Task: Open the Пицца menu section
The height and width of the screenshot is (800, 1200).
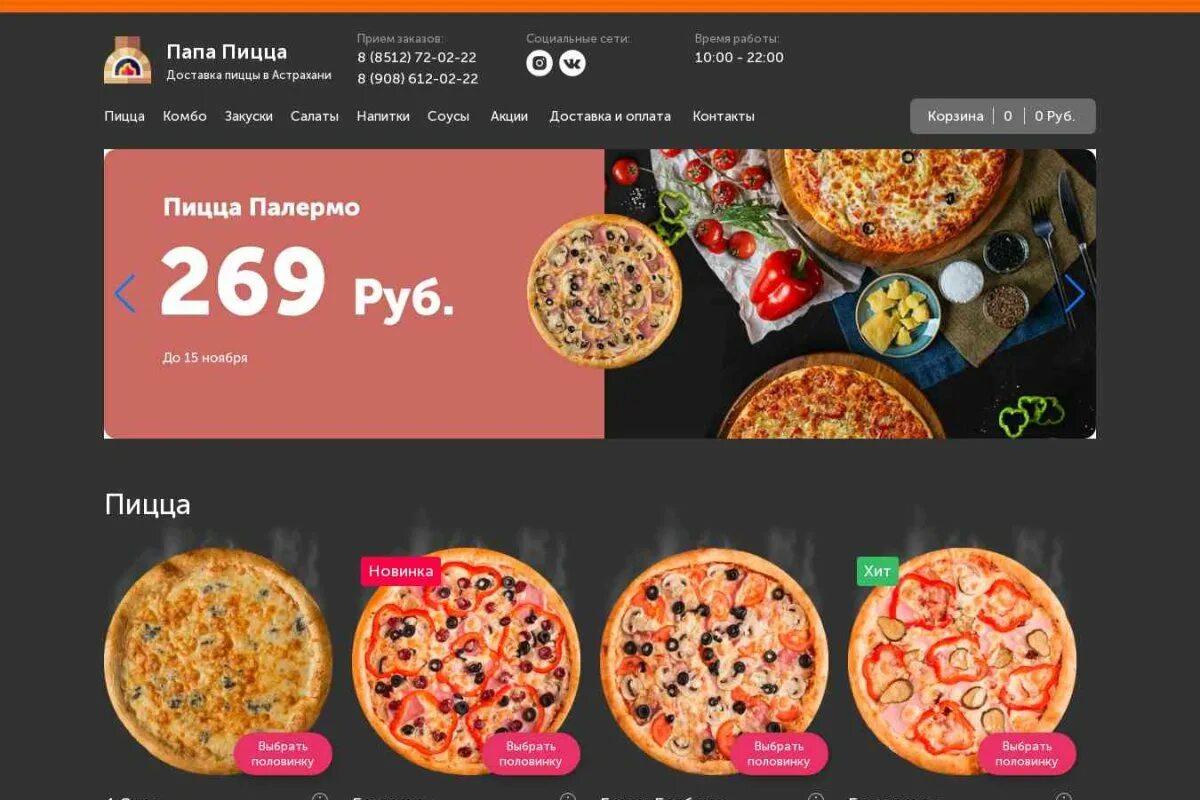Action: pos(124,116)
